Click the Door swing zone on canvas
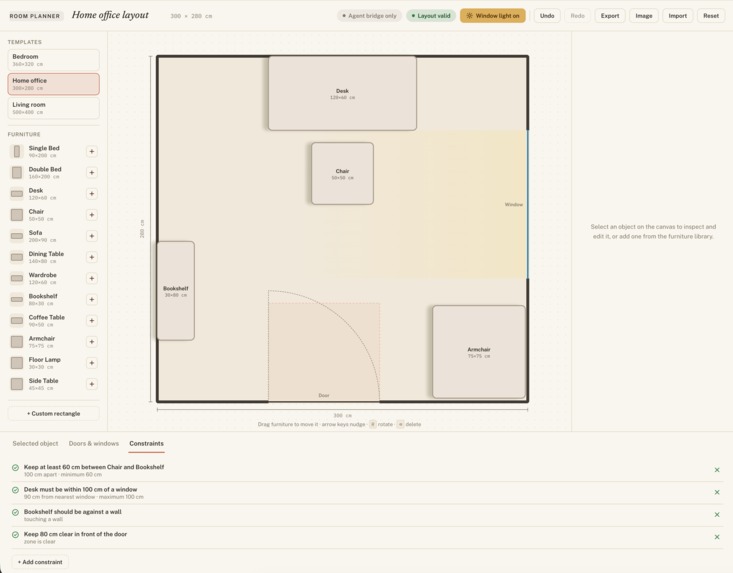The image size is (733, 573). click(324, 352)
